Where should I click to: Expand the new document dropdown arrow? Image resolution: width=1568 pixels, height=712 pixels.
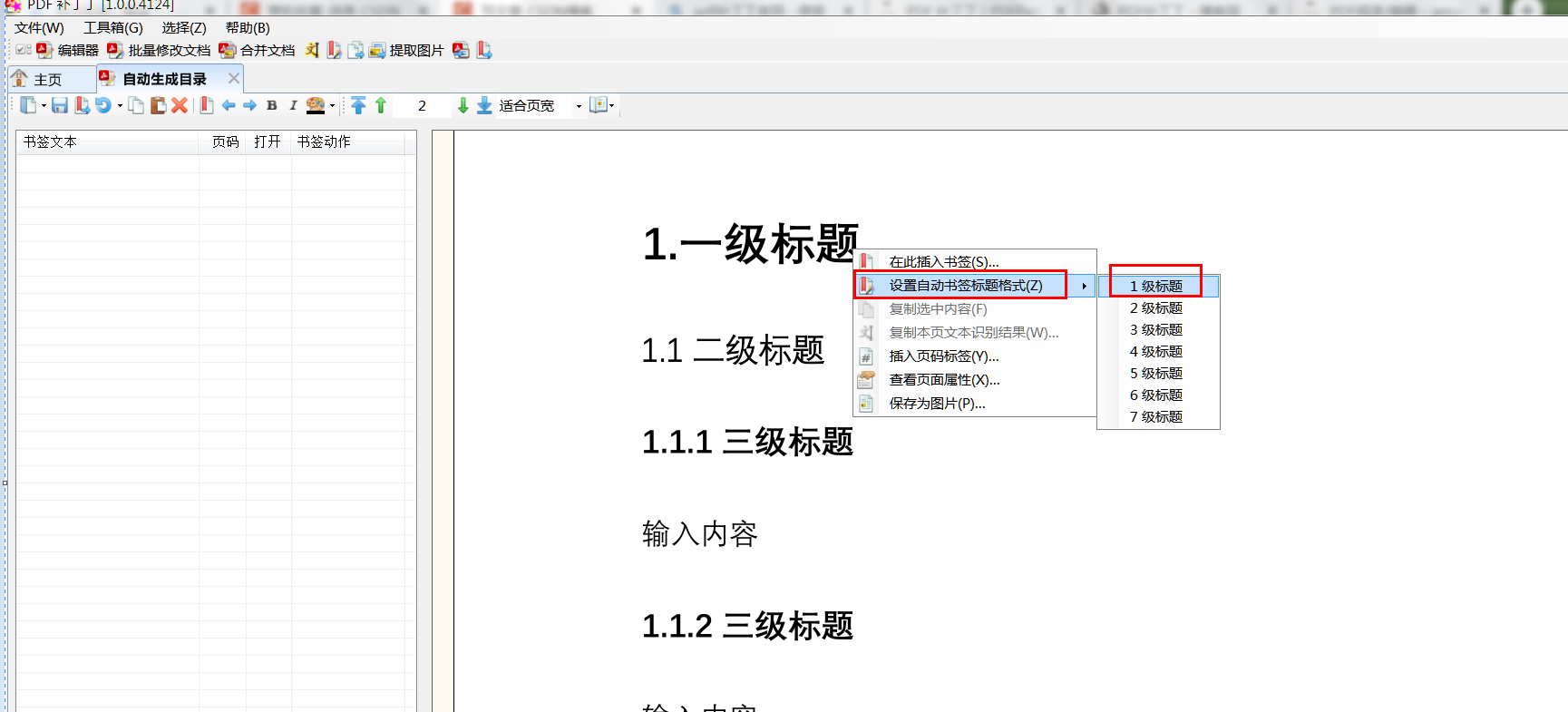[x=44, y=106]
